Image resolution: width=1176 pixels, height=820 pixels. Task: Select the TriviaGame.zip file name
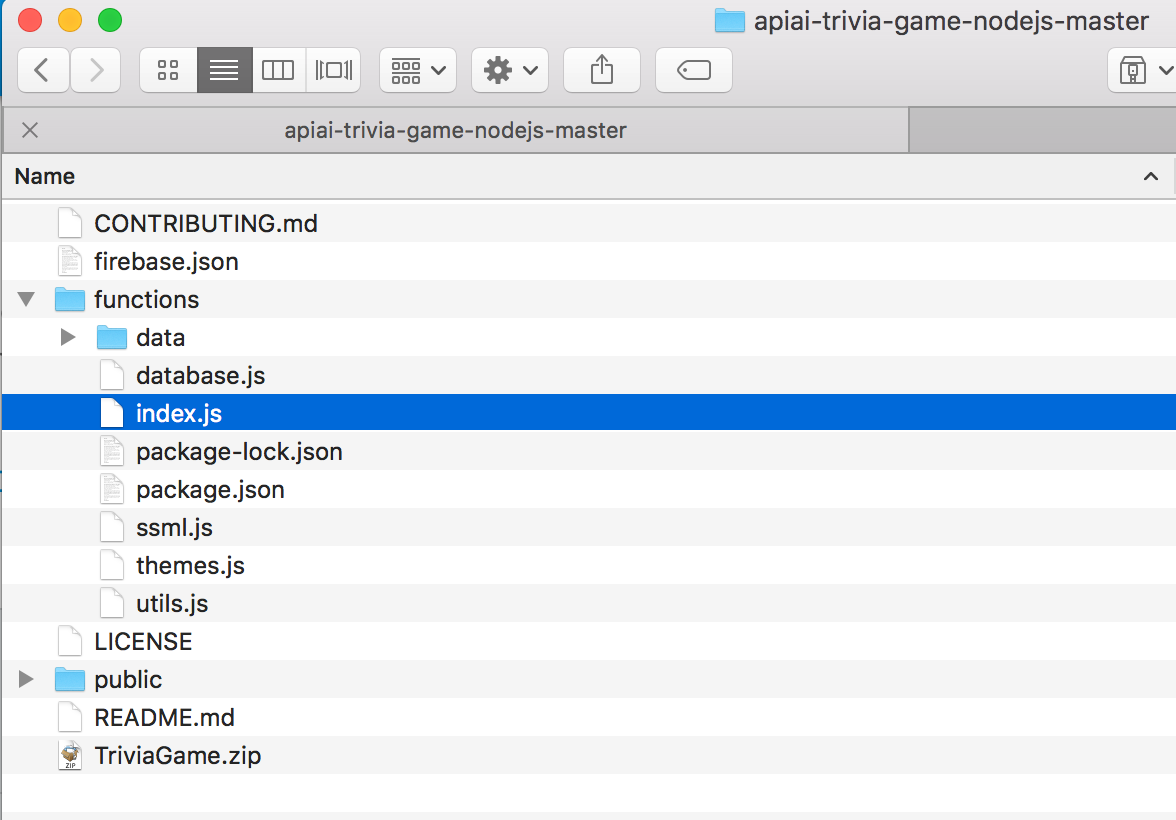[178, 756]
